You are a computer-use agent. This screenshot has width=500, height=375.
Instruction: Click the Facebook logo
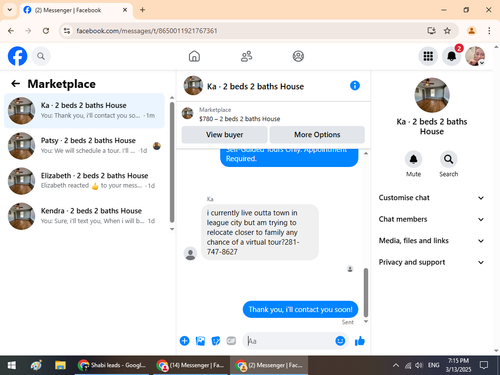(17, 56)
